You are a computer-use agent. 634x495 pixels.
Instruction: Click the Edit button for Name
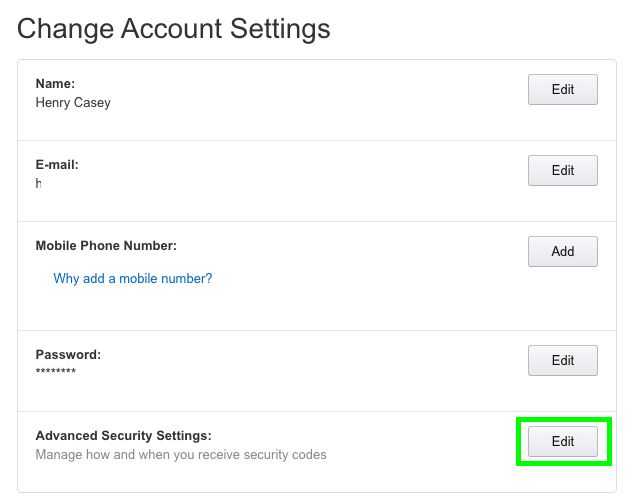(x=562, y=89)
